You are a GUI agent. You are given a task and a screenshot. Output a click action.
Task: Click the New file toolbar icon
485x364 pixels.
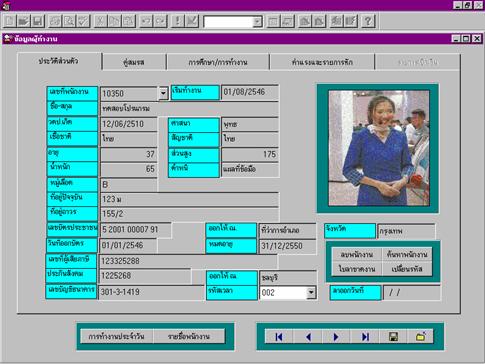10,21
